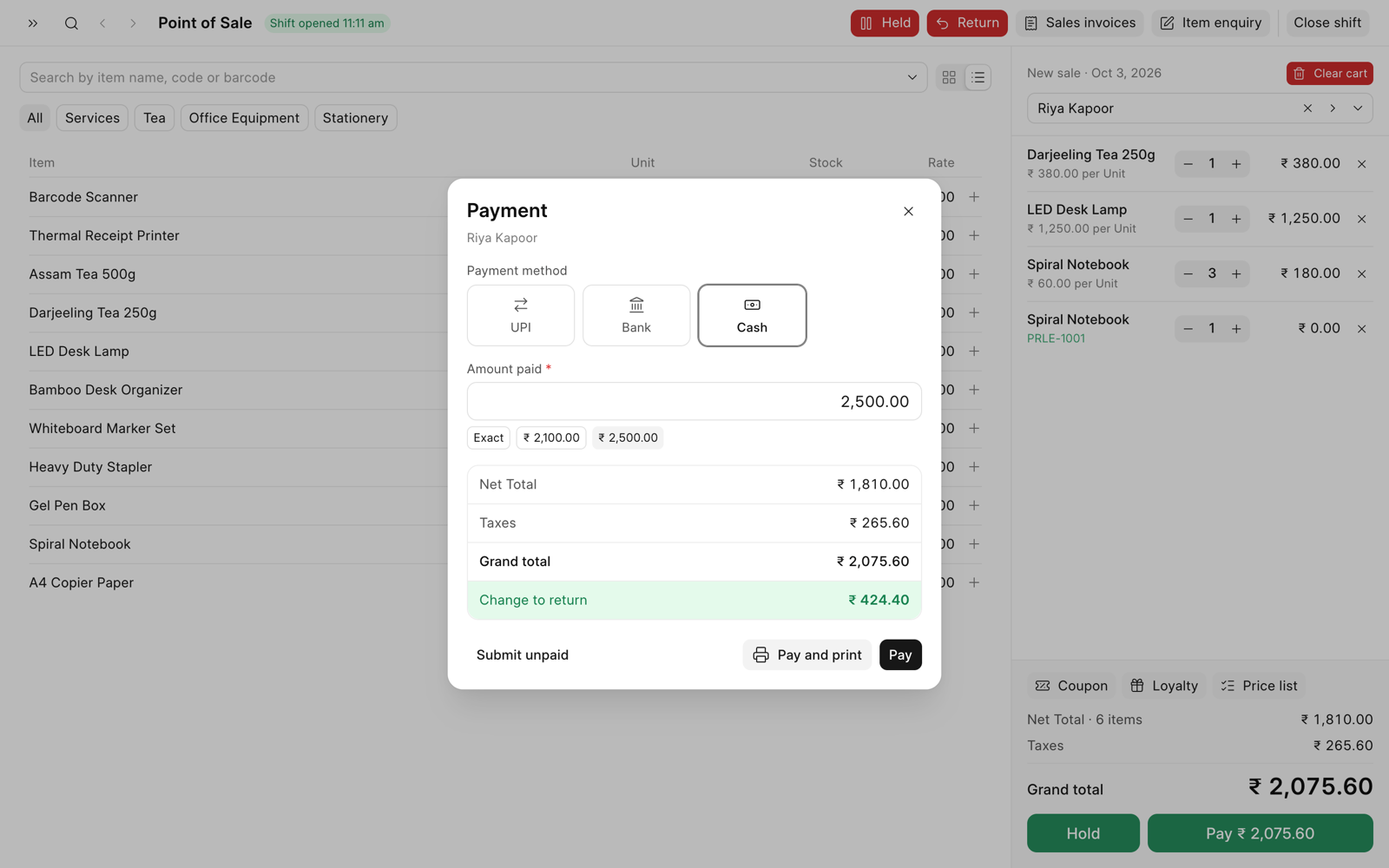Submit the invoice unpaid
Viewport: 1389px width, 868px height.
point(523,654)
